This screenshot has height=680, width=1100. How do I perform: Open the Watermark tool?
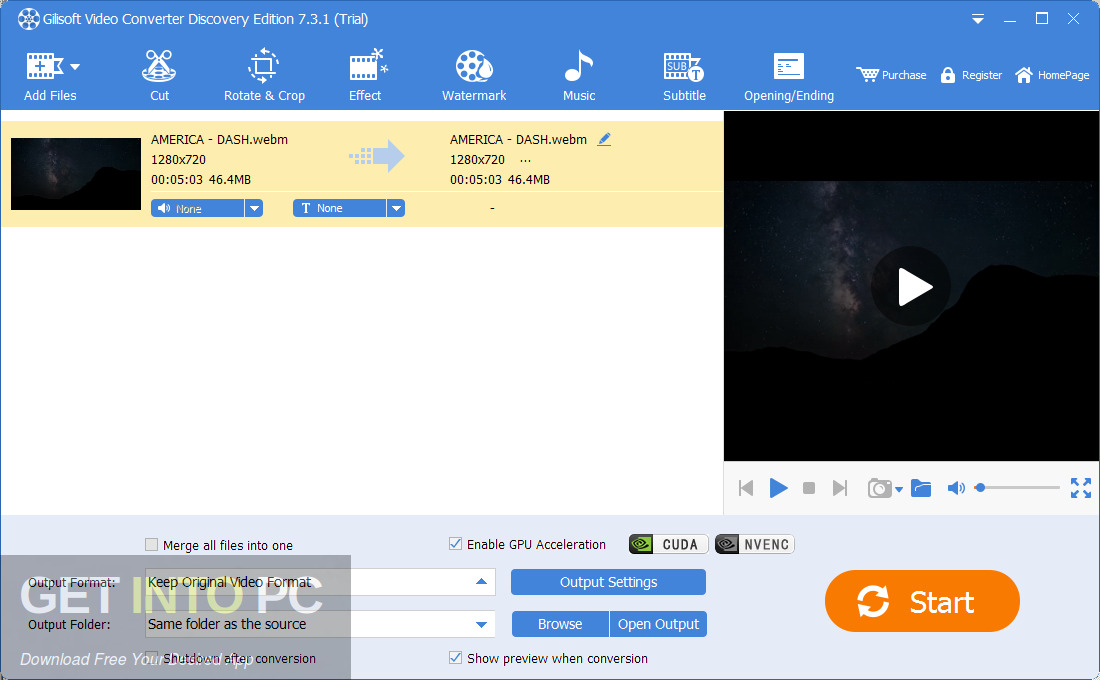tap(474, 76)
